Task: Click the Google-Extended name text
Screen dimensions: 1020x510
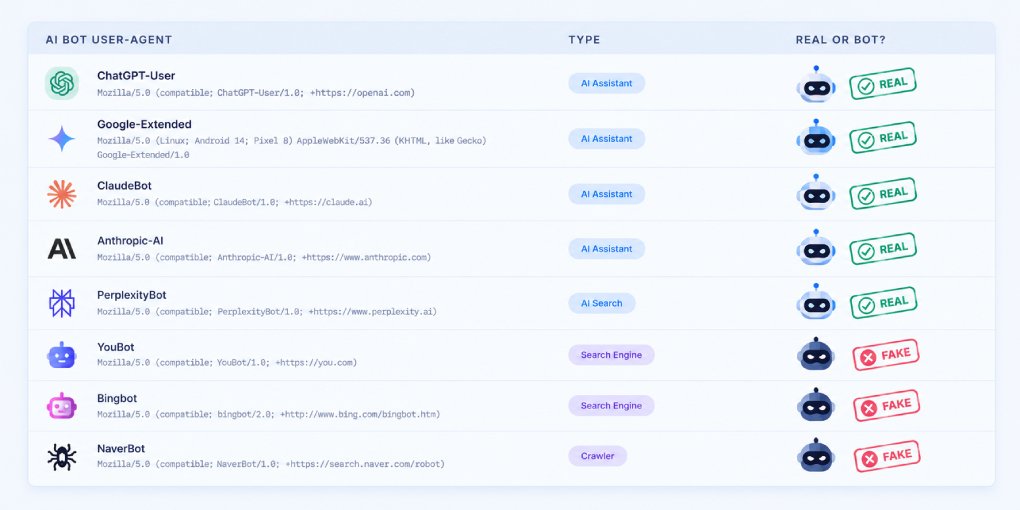Action: (144, 124)
